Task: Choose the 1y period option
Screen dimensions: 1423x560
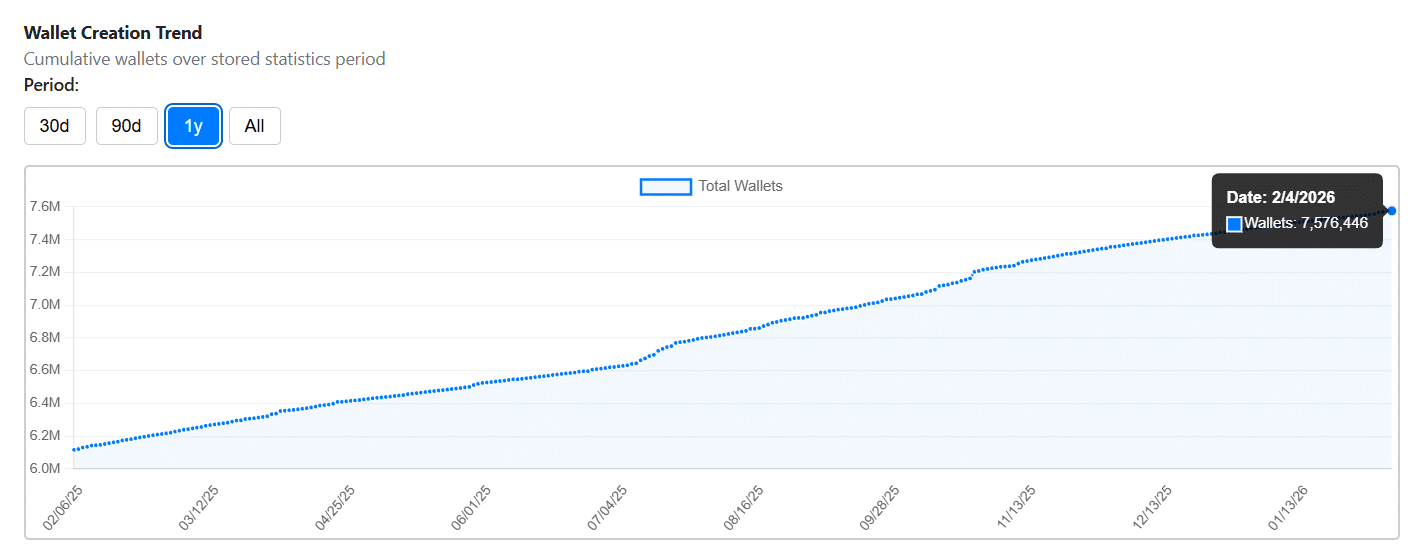Action: coord(194,126)
